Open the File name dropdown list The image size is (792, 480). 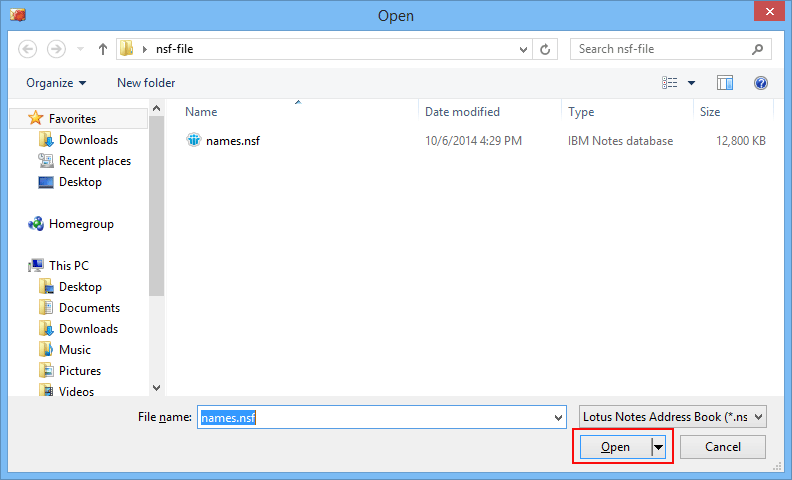coord(558,417)
